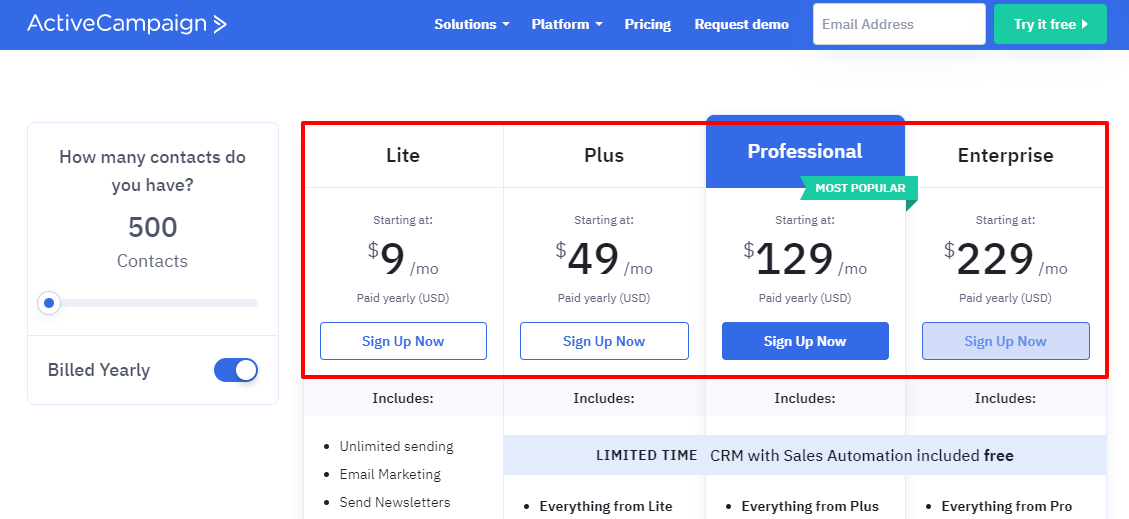Sign up for the Plus plan
1129x519 pixels.
click(x=604, y=341)
